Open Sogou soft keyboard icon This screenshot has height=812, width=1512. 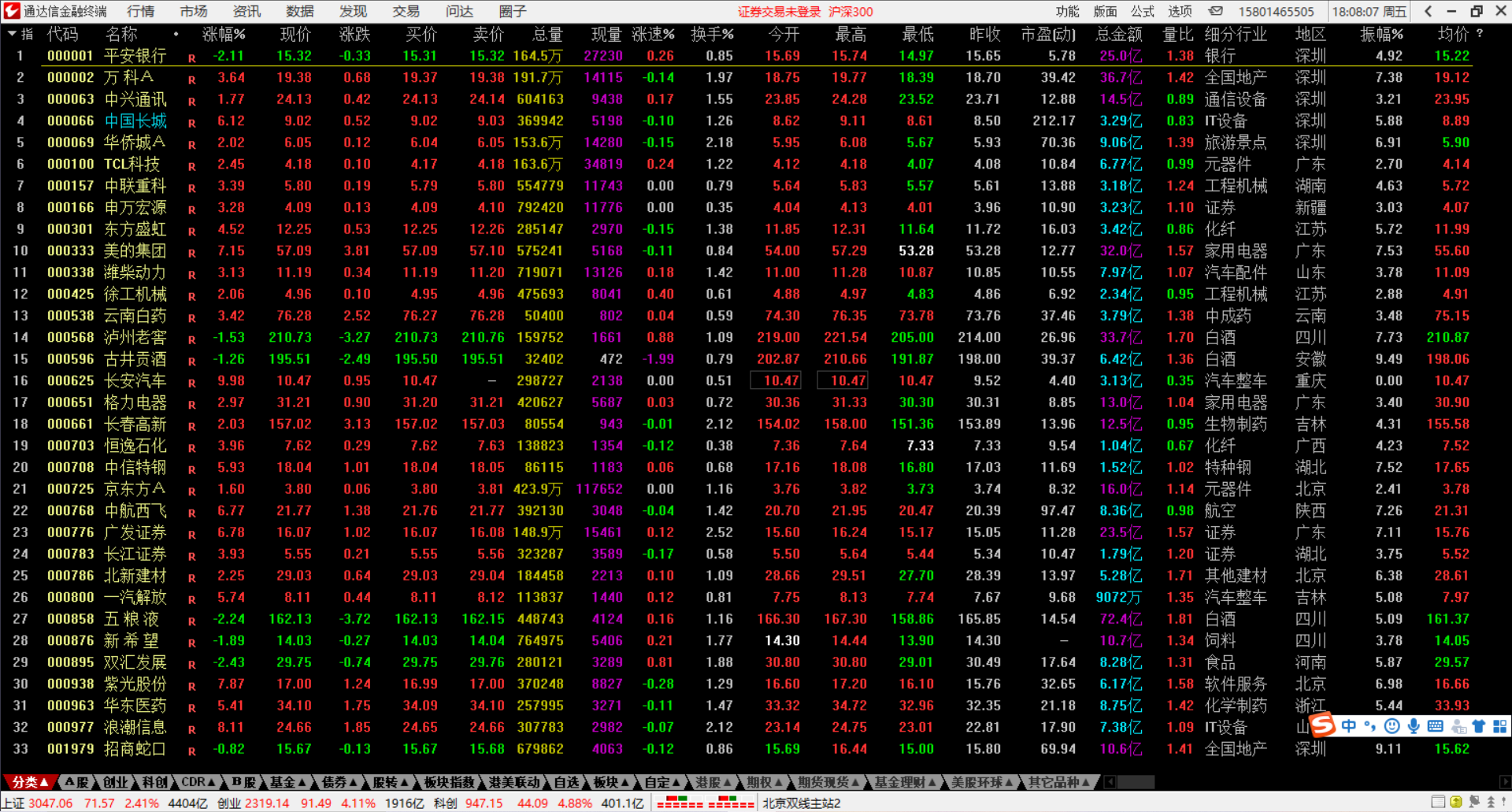coord(1436,725)
